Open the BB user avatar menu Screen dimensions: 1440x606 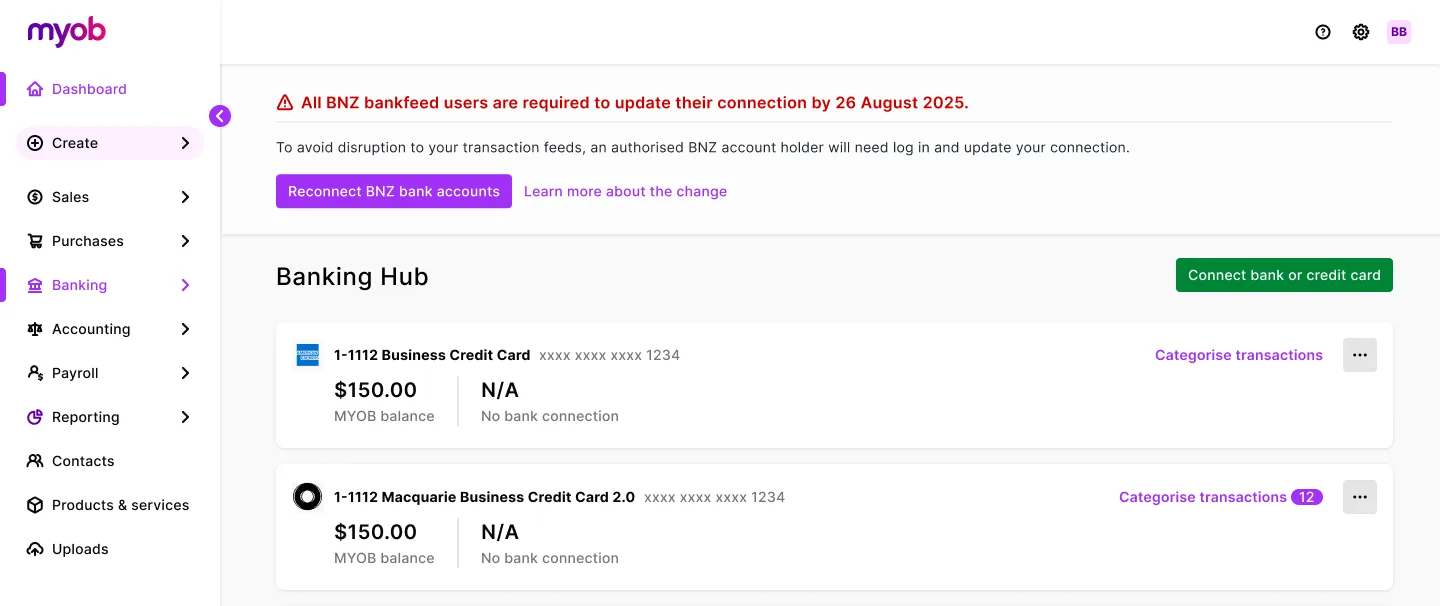click(x=1399, y=32)
